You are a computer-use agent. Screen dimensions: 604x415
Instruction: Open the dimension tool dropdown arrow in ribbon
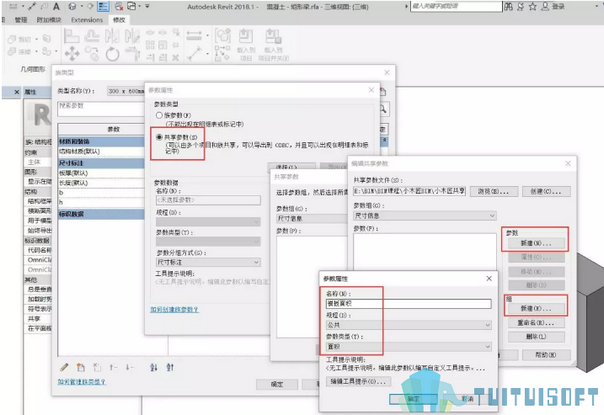(x=208, y=36)
